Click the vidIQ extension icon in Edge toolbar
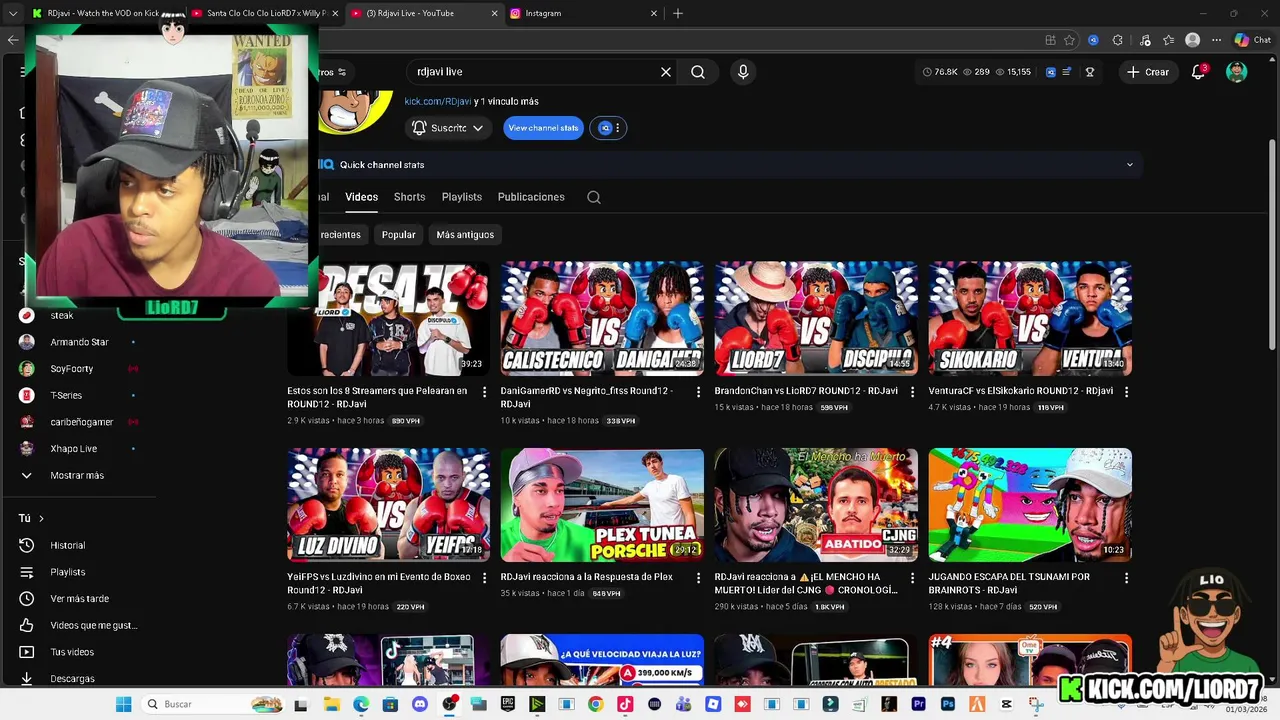The width and height of the screenshot is (1280, 720). (x=1093, y=40)
